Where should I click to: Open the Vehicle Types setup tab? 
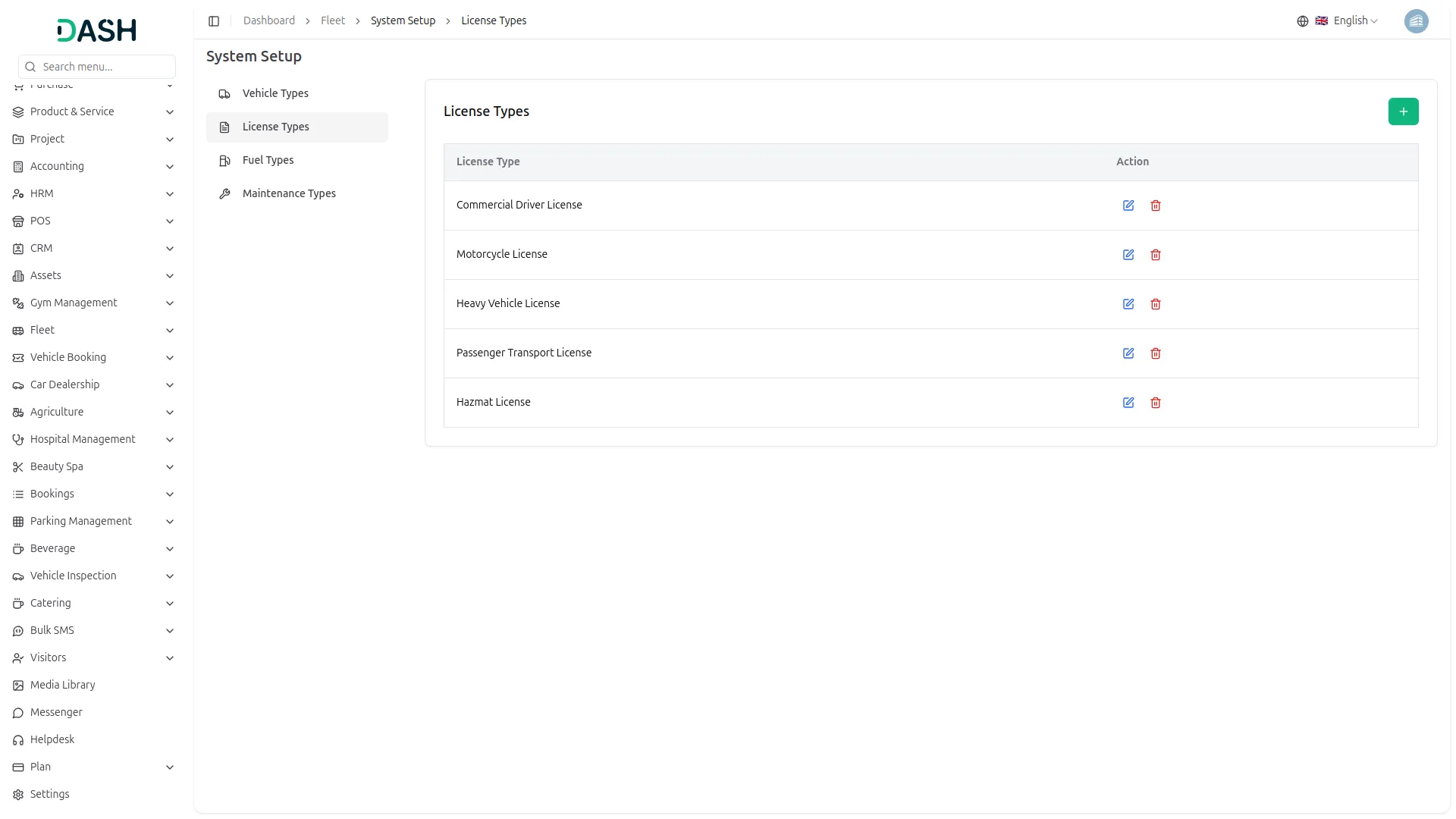coord(297,94)
